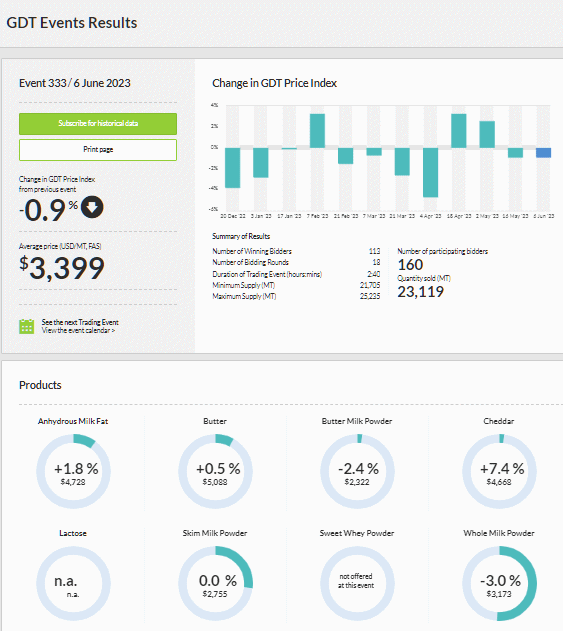Click the Lactose n.a. donut chart
The width and height of the screenshot is (563, 631).
pyautogui.click(x=73, y=583)
